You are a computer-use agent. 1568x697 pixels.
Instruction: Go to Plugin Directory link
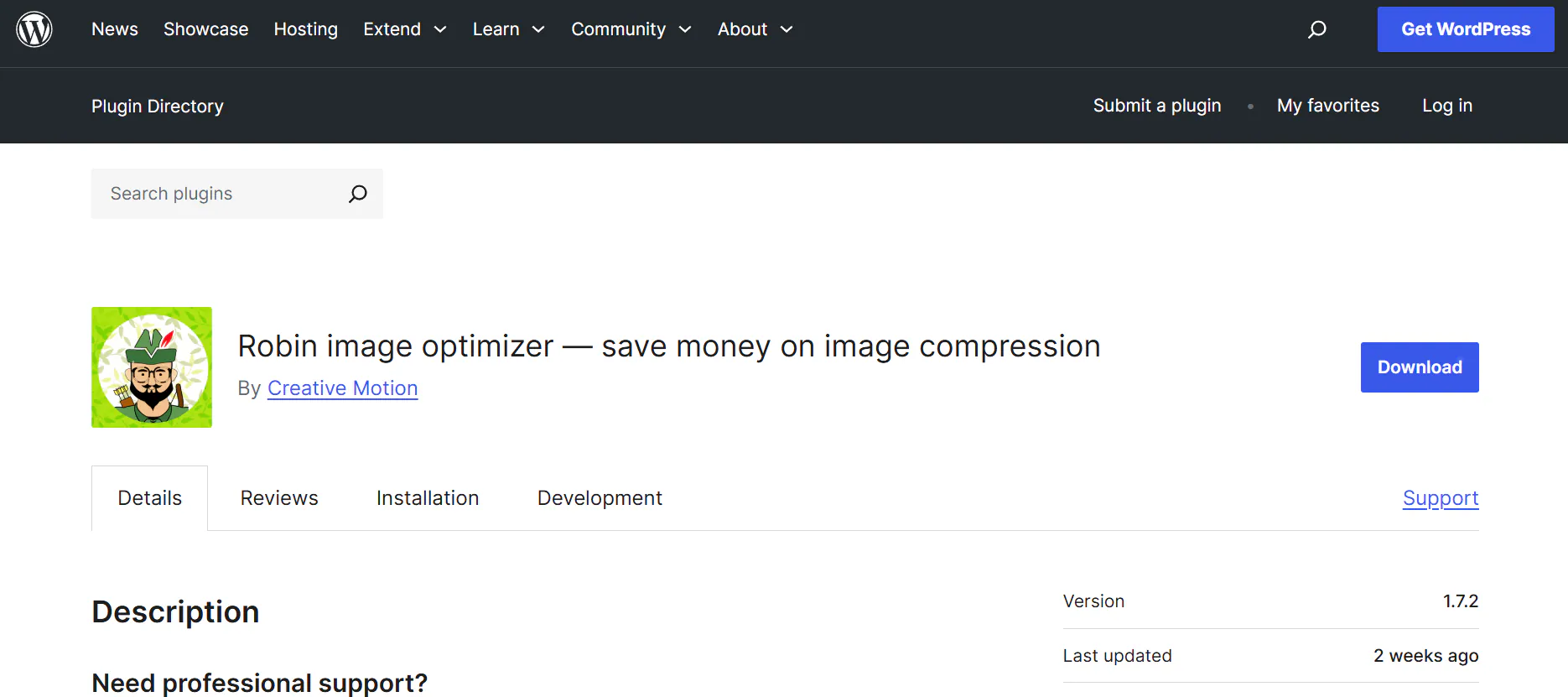(x=158, y=107)
